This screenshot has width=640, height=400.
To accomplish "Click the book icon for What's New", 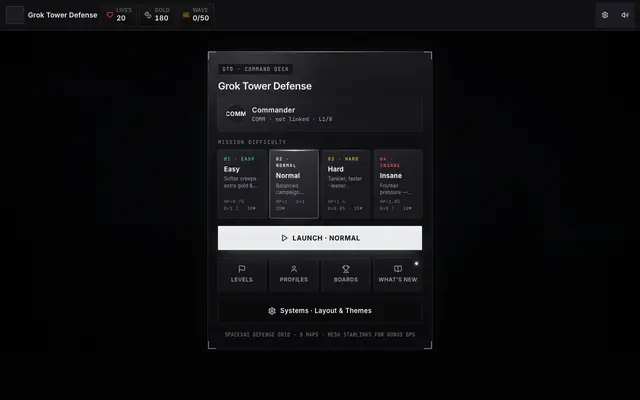I will [x=398, y=269].
